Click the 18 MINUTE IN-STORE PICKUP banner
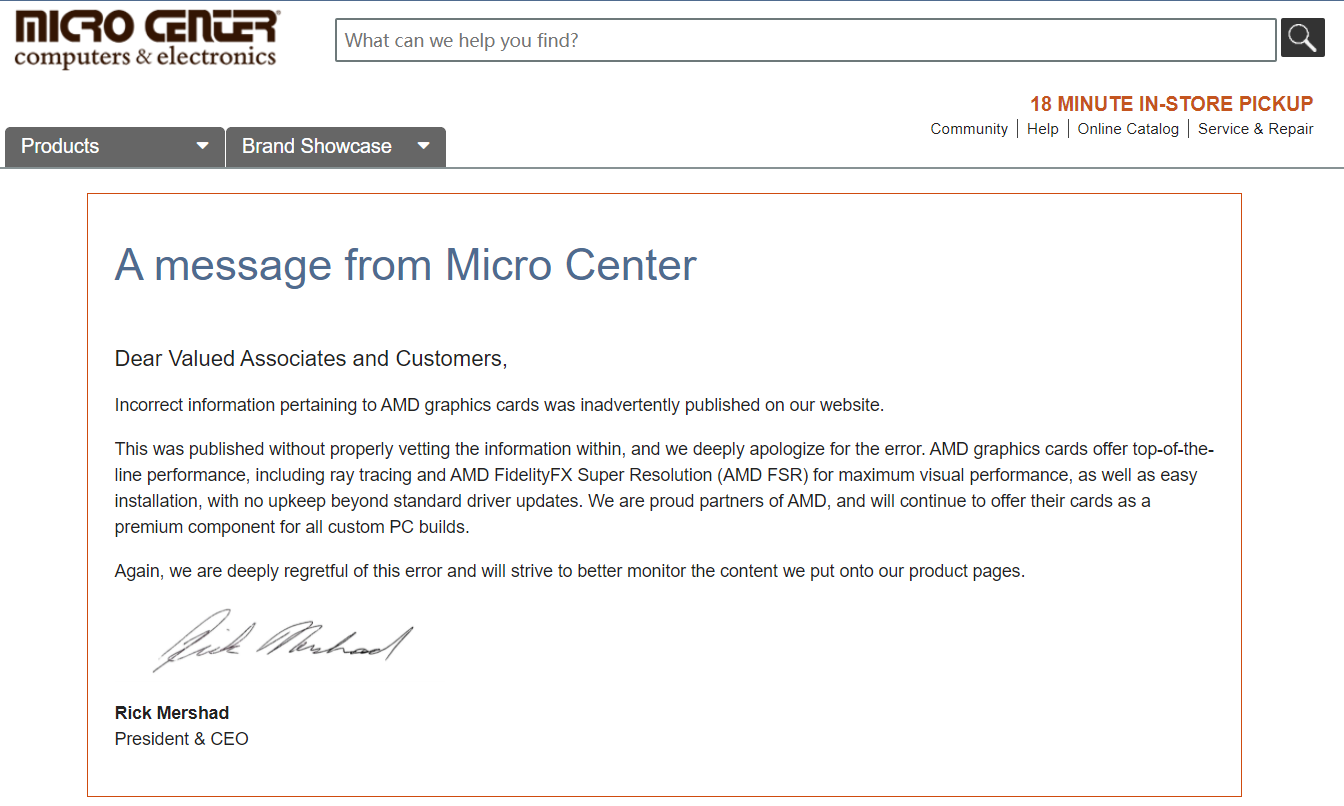This screenshot has height=806, width=1344. (1170, 103)
